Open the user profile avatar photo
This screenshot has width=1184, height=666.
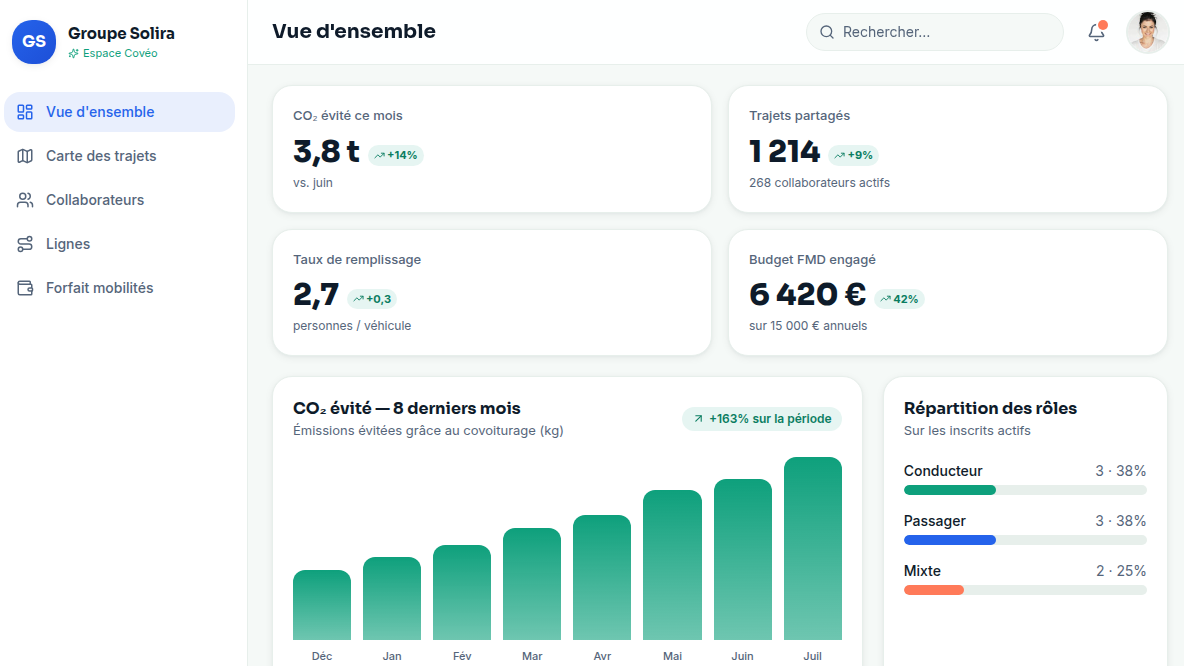click(1148, 32)
